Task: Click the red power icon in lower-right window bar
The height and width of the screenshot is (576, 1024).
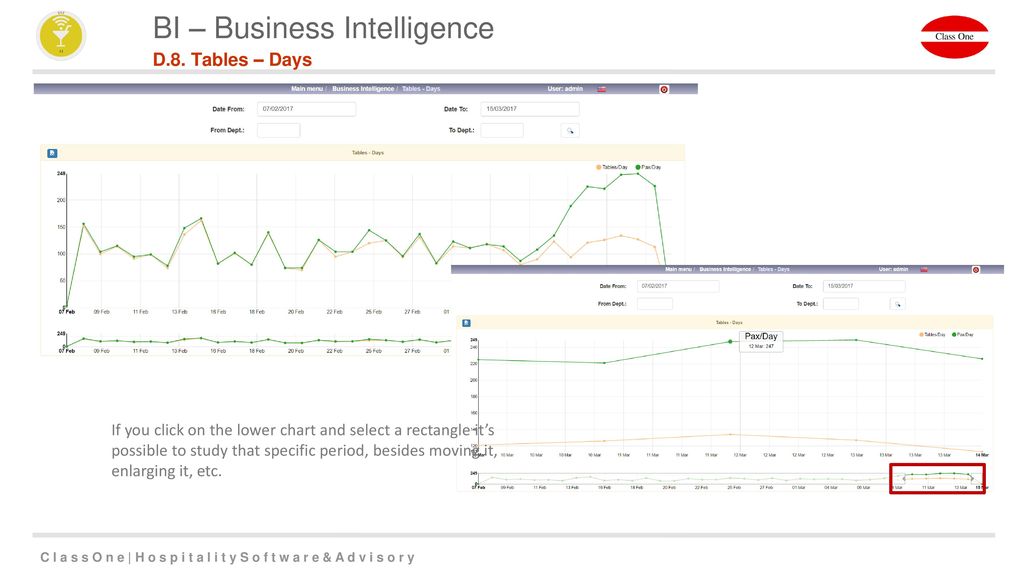Action: click(976, 270)
